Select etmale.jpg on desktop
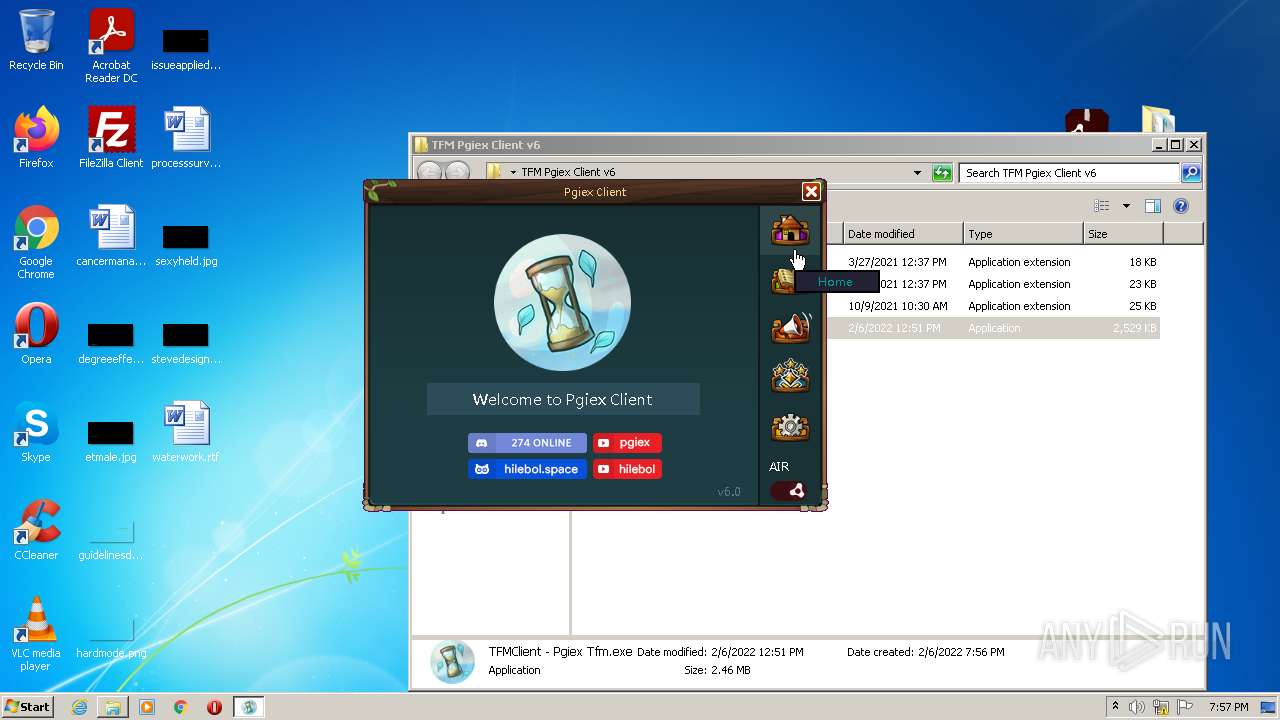Viewport: 1280px width, 720px height. (x=111, y=441)
